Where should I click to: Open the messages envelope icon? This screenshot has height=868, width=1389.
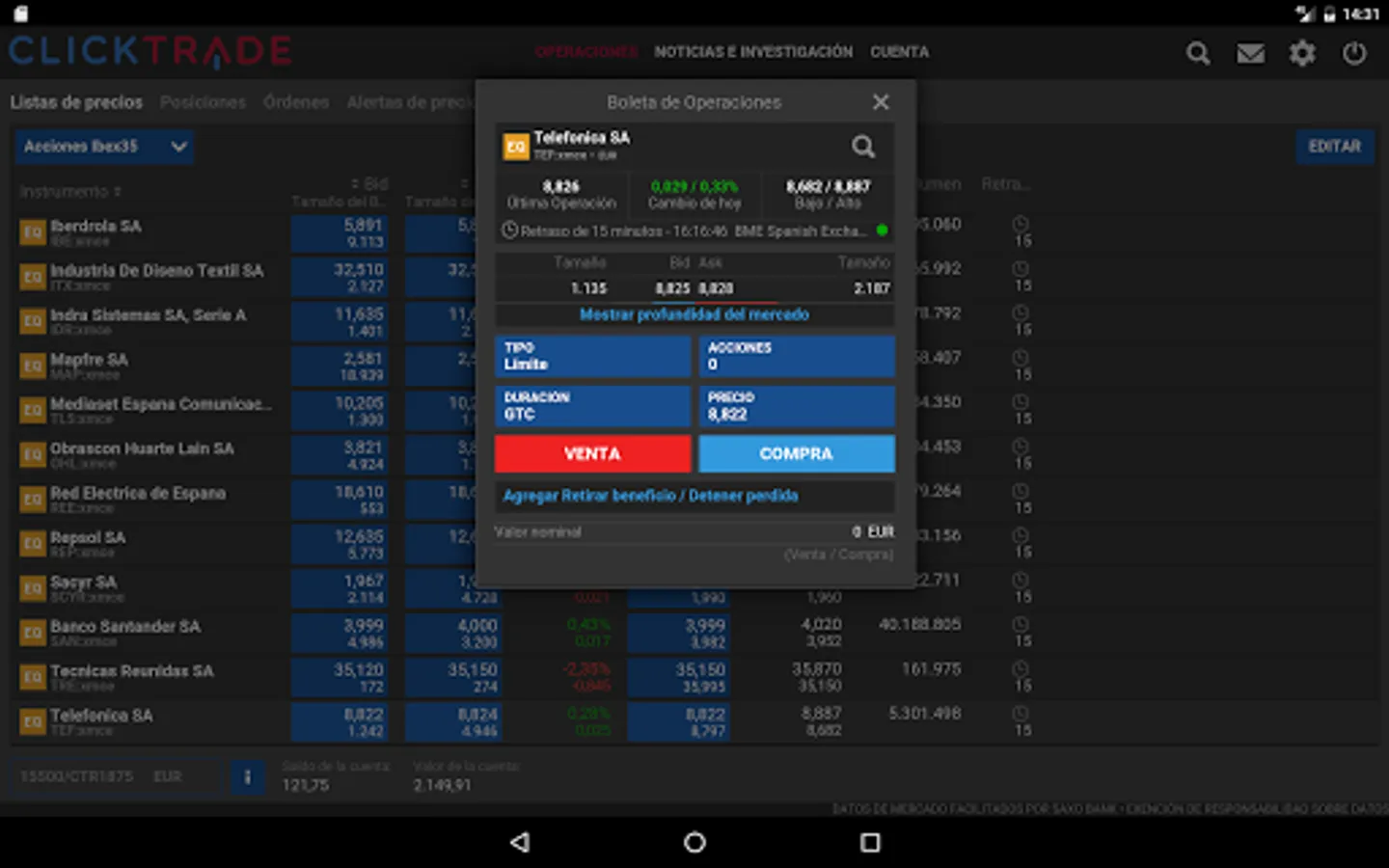(x=1250, y=53)
